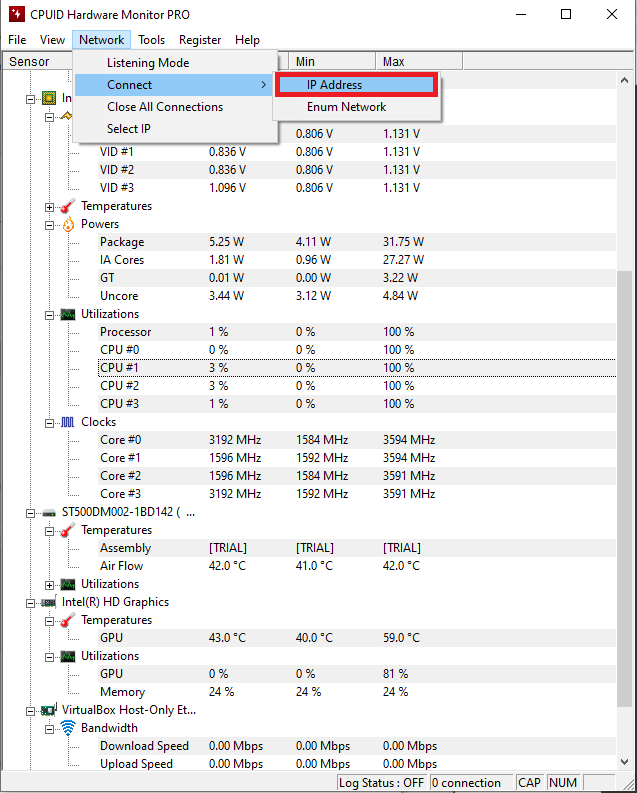Viewport: 637px width, 793px height.
Task: Collapse the Bandwidth node
Action: pos(50,729)
